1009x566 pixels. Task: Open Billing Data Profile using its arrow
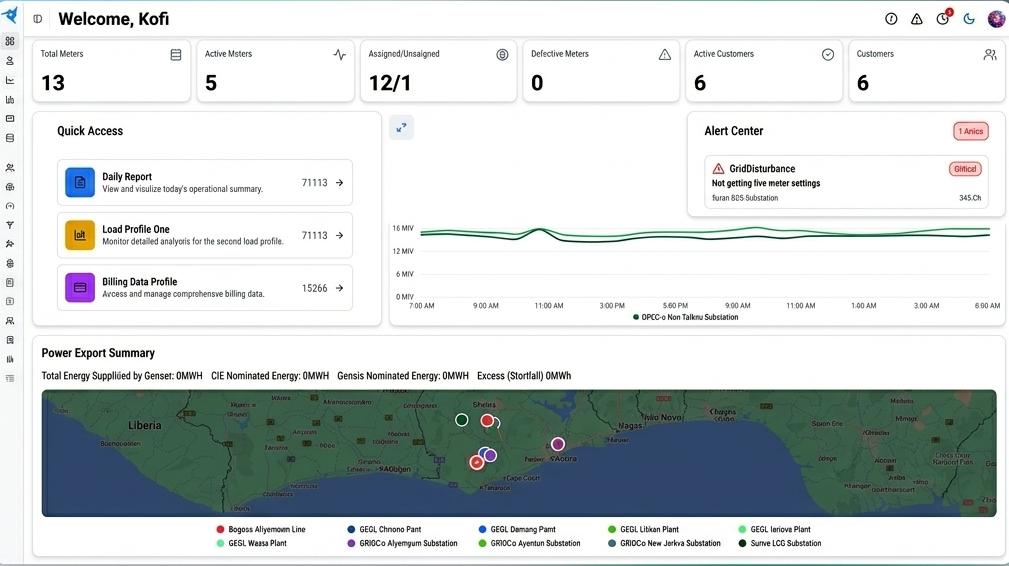(x=339, y=288)
